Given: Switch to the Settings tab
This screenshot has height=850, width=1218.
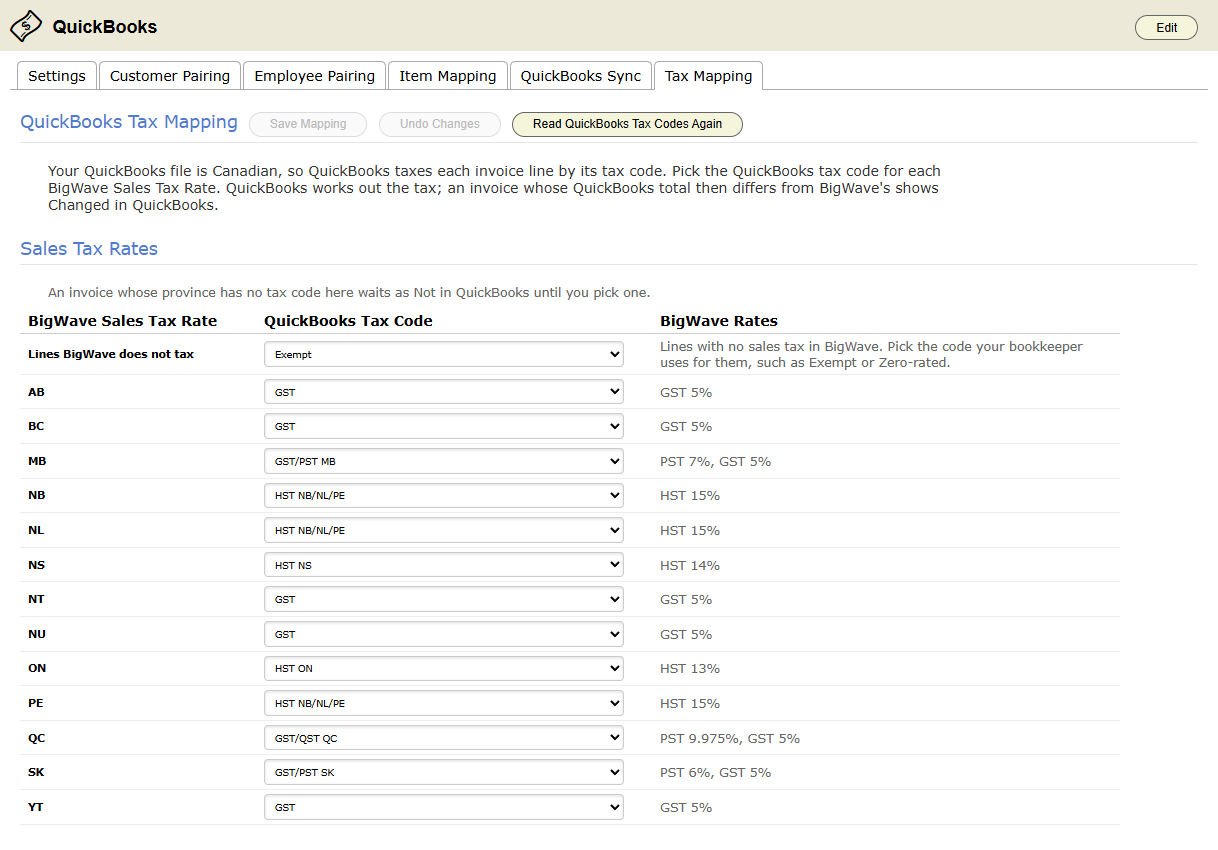Looking at the screenshot, I should tap(57, 76).
